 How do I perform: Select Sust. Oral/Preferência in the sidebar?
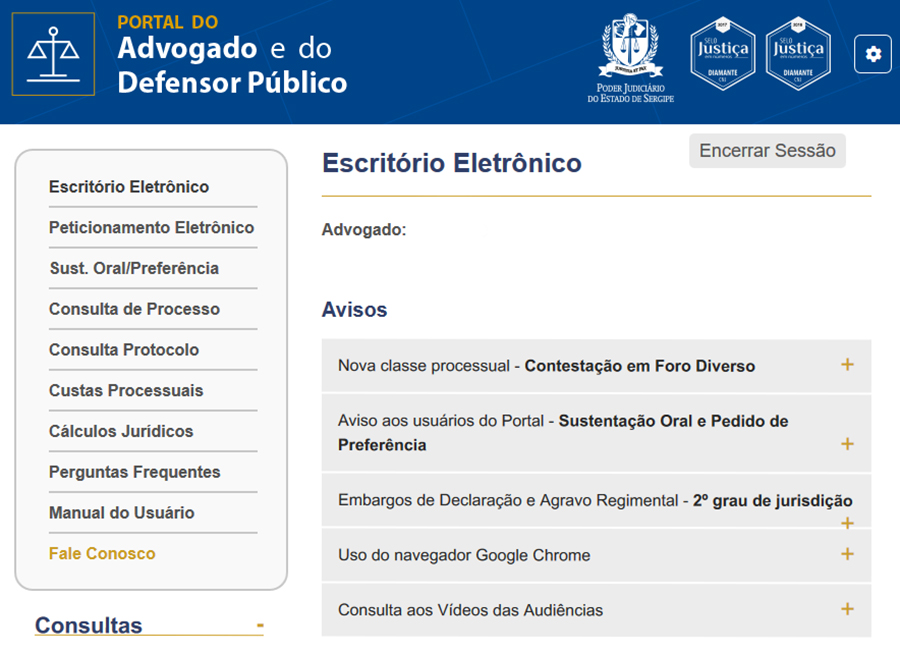[134, 268]
